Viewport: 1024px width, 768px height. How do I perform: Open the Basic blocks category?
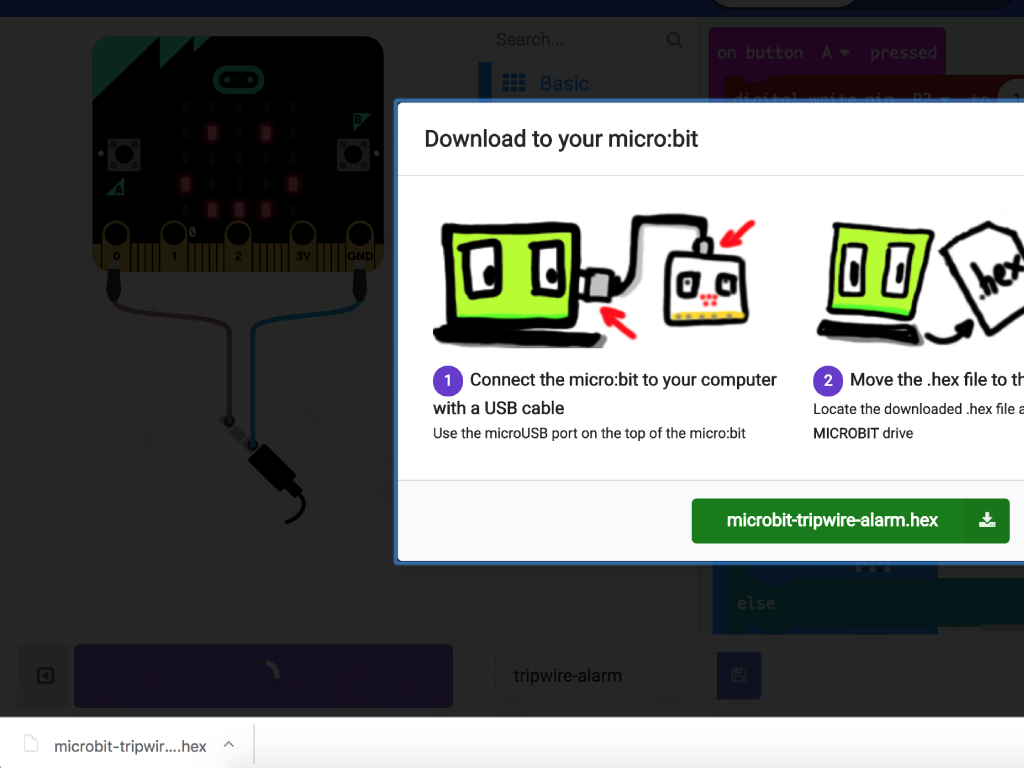point(545,84)
